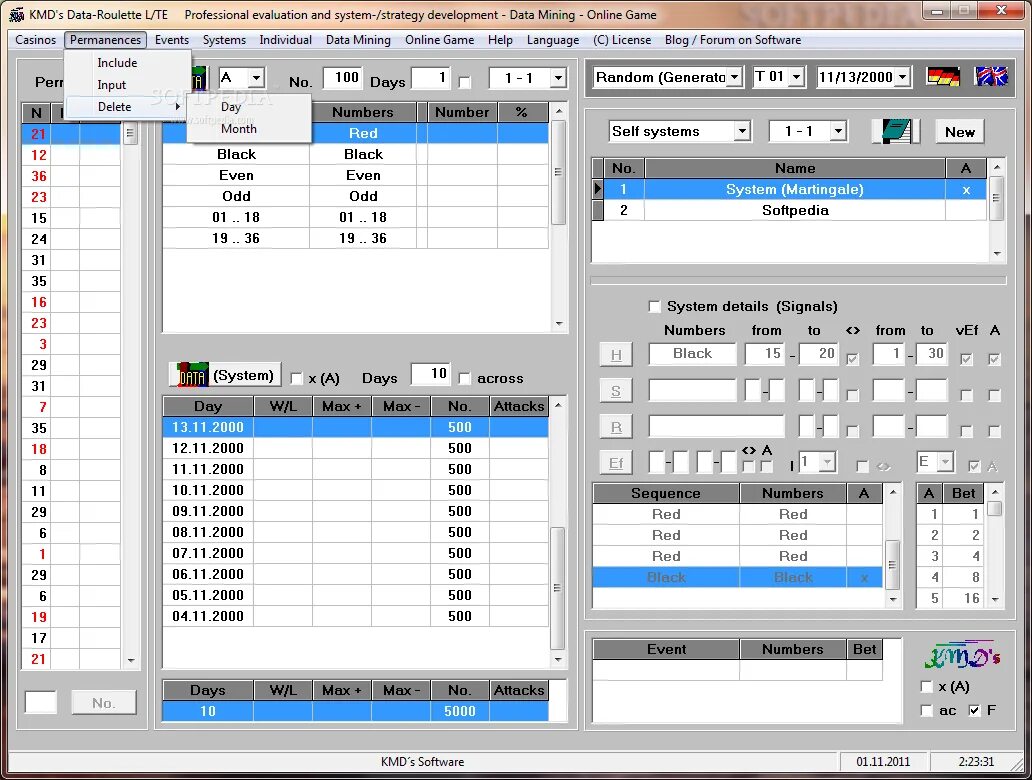This screenshot has width=1032, height=780.
Task: Open the T 01 table dropdown
Action: pyautogui.click(x=796, y=77)
